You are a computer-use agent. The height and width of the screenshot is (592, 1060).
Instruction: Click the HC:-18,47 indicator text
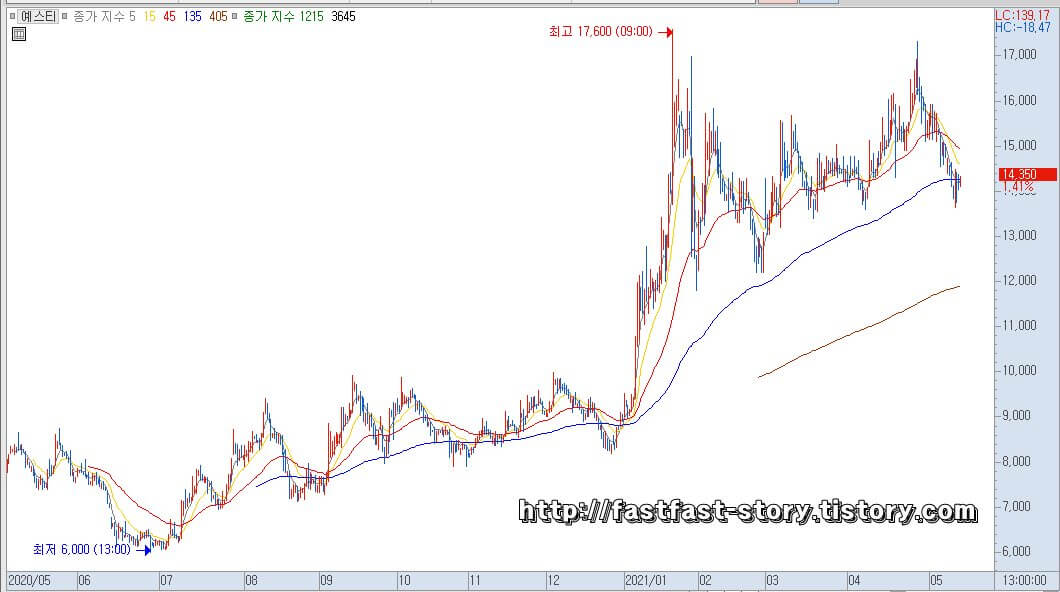click(1023, 27)
